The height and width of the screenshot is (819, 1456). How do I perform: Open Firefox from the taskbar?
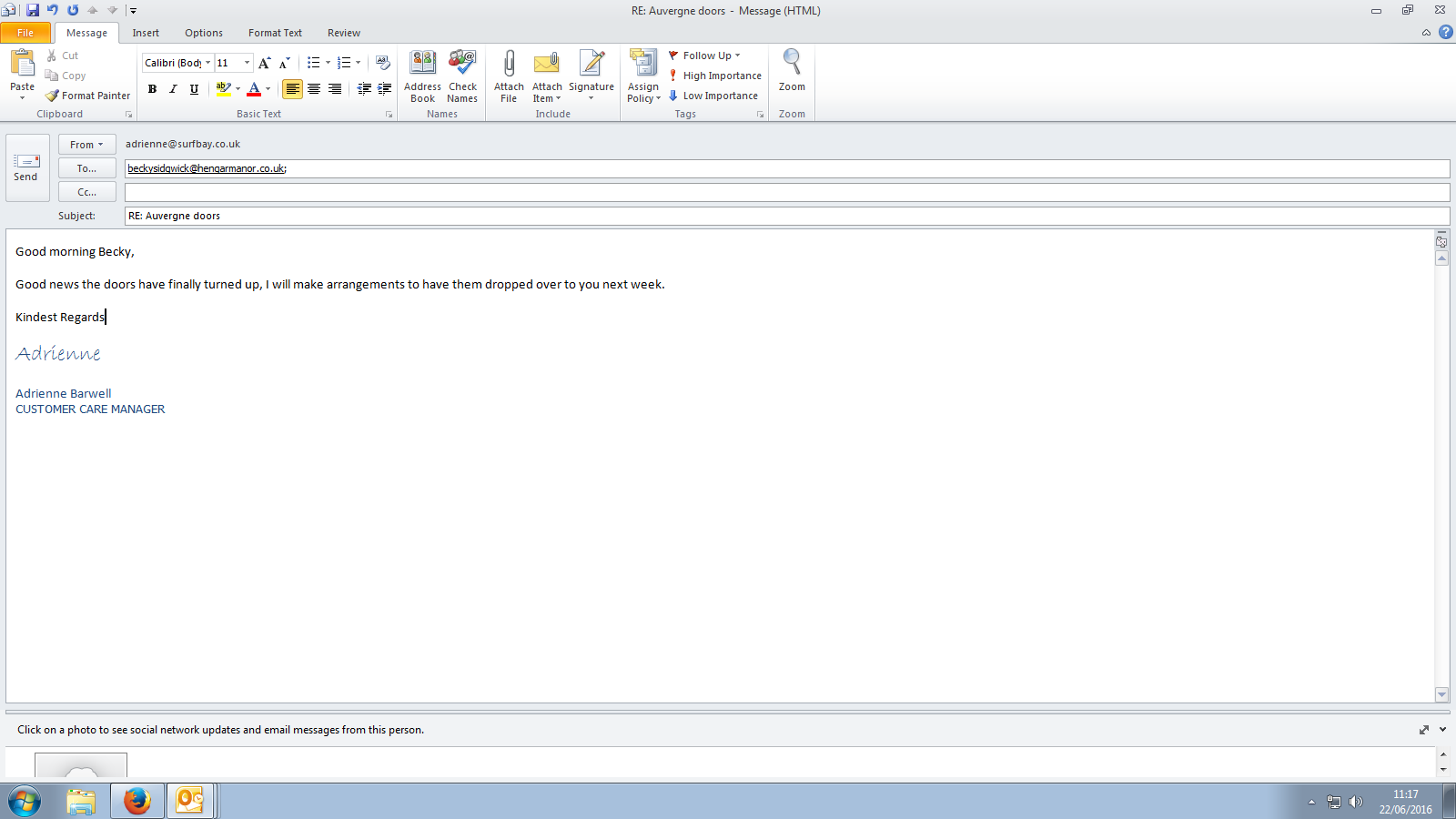click(137, 801)
